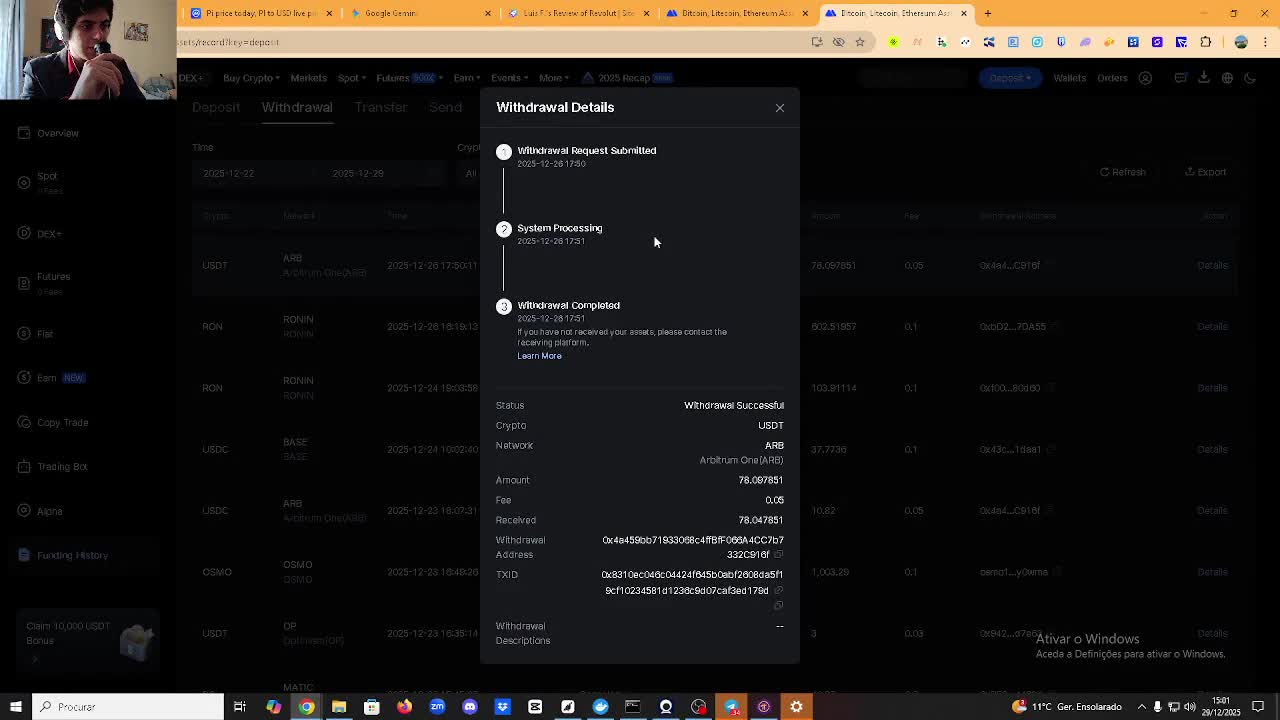Open the user profile icon
The image size is (1280, 720).
[x=1146, y=78]
